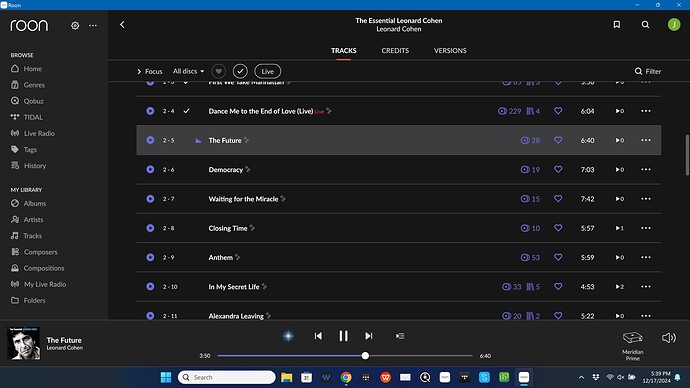Open volume control speaker icon
This screenshot has width=690, height=388.
(669, 337)
